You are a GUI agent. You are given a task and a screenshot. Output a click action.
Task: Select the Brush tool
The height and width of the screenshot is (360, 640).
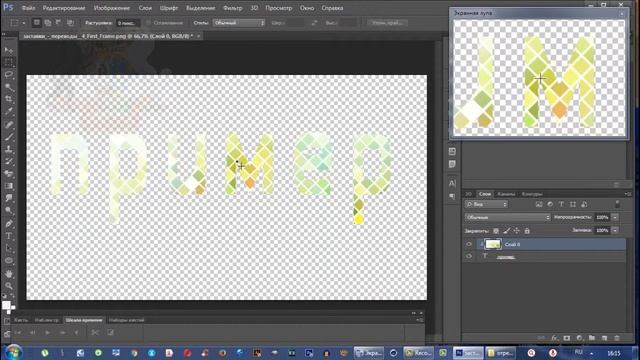click(9, 137)
